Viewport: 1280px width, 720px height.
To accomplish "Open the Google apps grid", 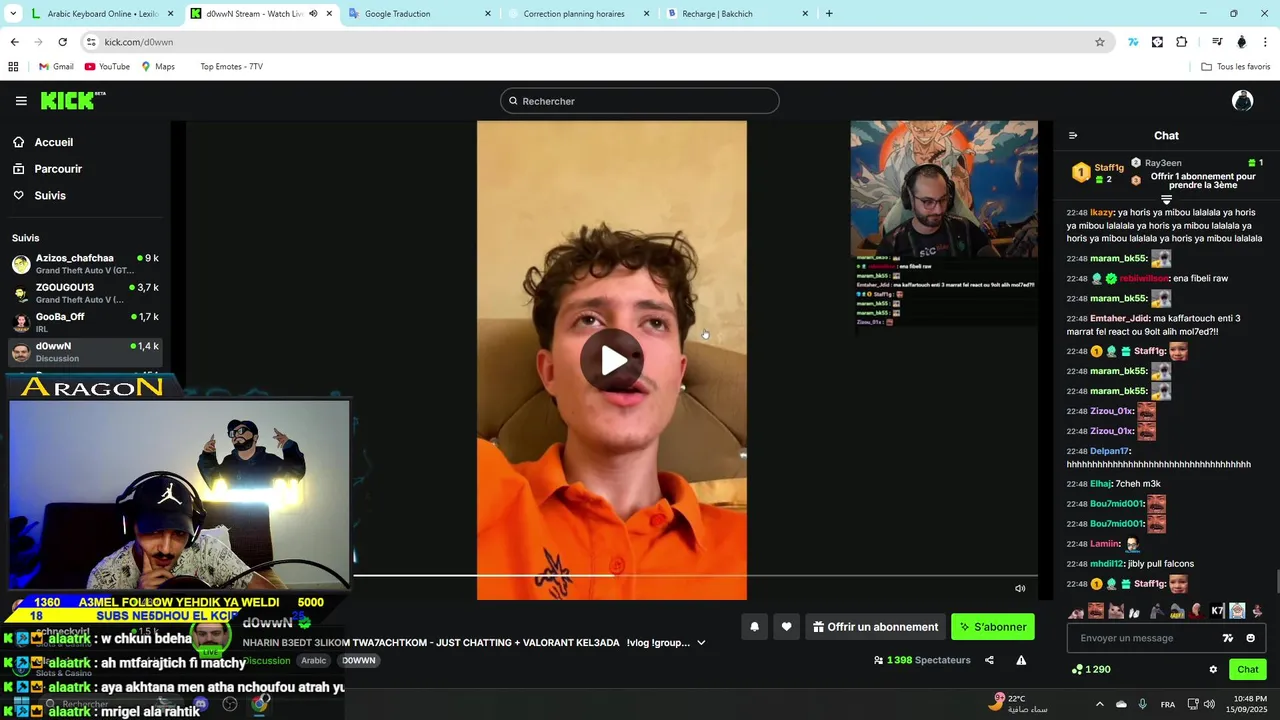I will (x=13, y=67).
